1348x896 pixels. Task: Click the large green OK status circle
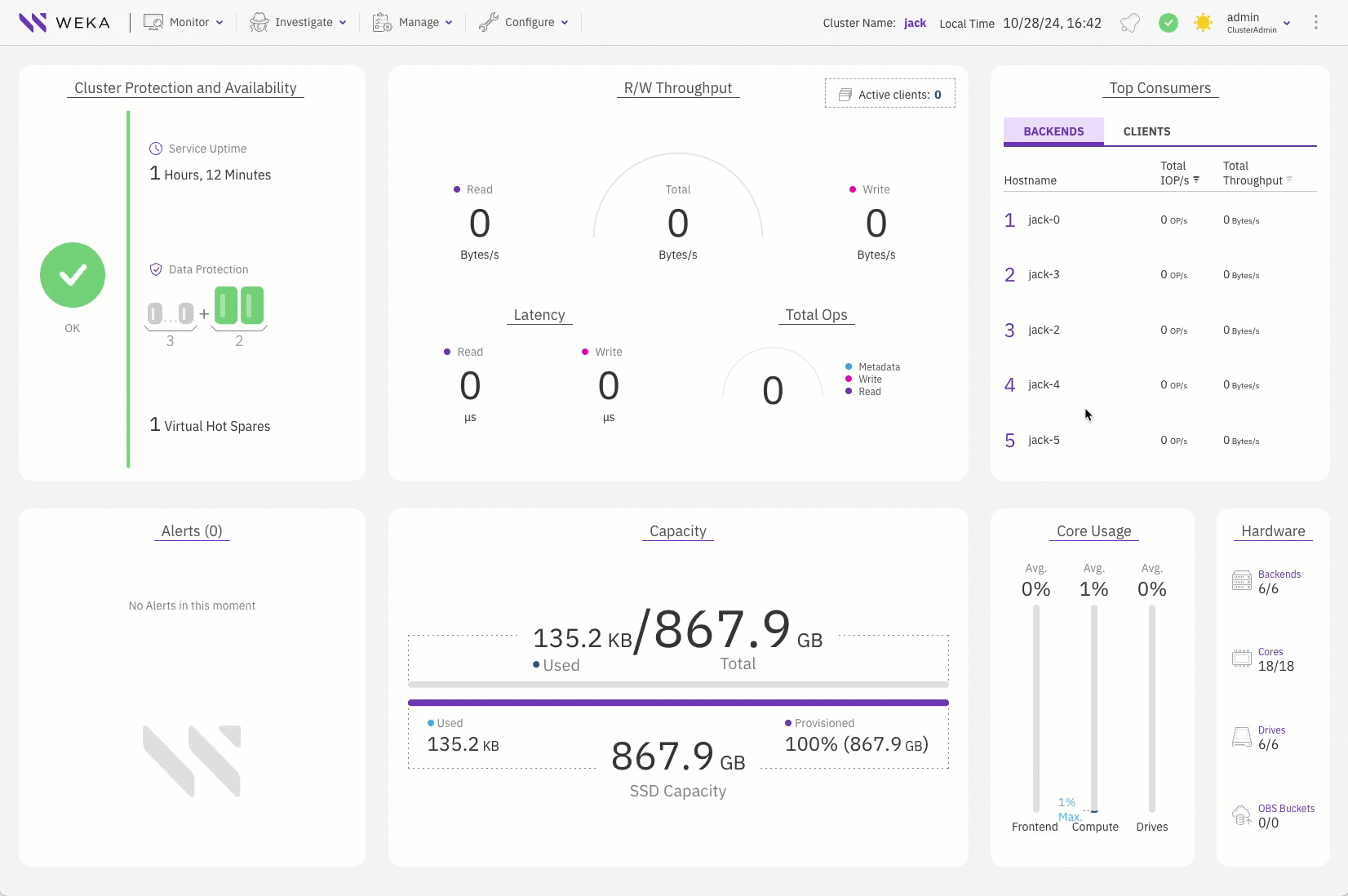pyautogui.click(x=73, y=275)
